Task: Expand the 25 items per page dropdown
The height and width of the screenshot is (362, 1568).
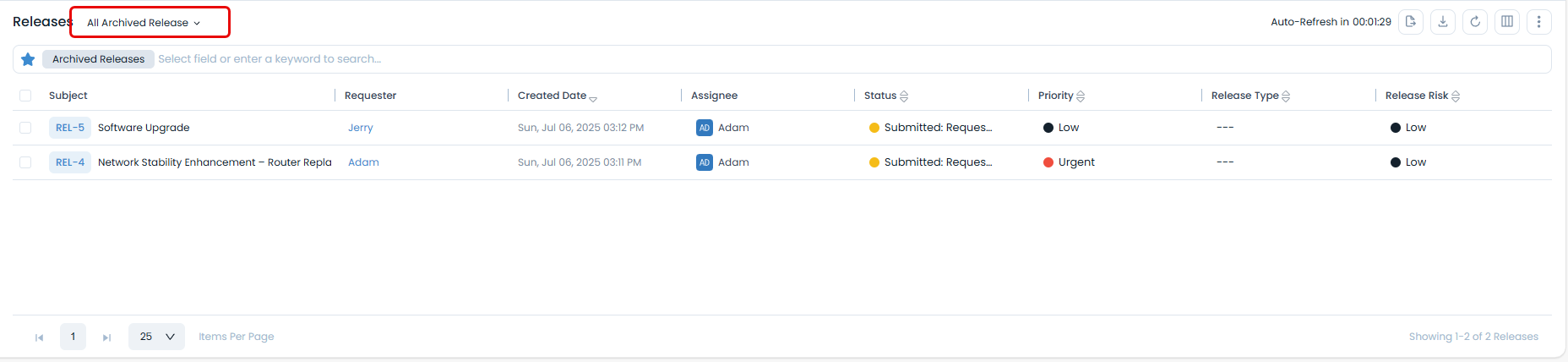Action: coord(156,337)
